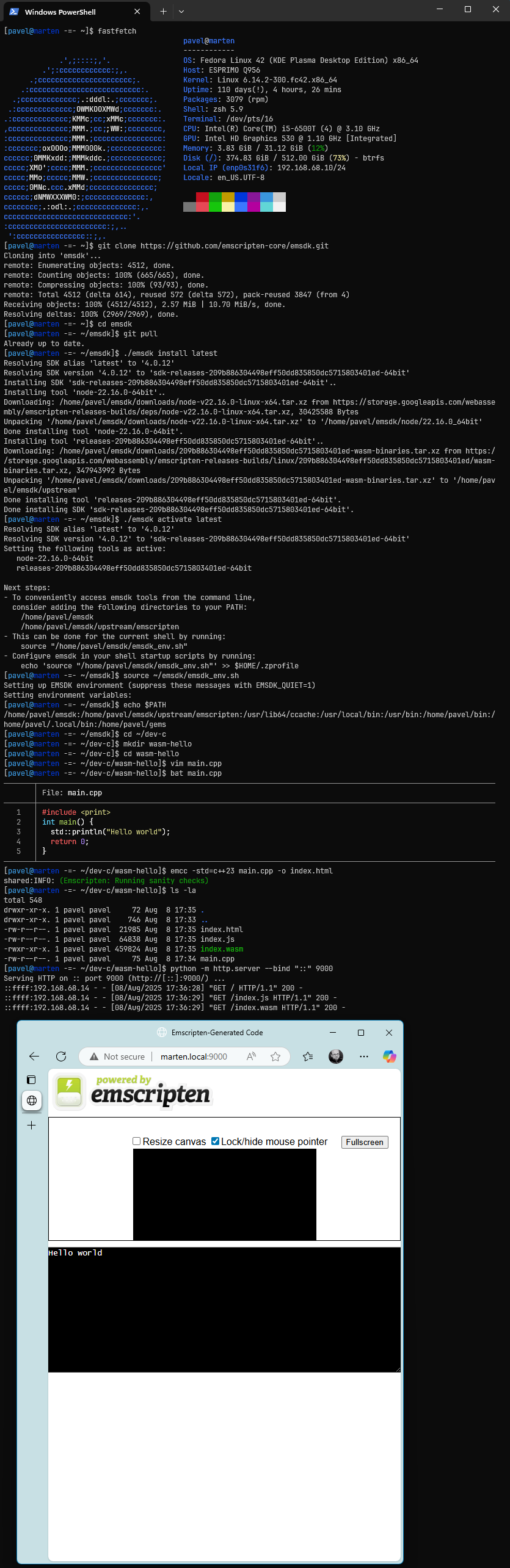
Task: Add a new vertical tab in Edge
Action: coord(32,1125)
